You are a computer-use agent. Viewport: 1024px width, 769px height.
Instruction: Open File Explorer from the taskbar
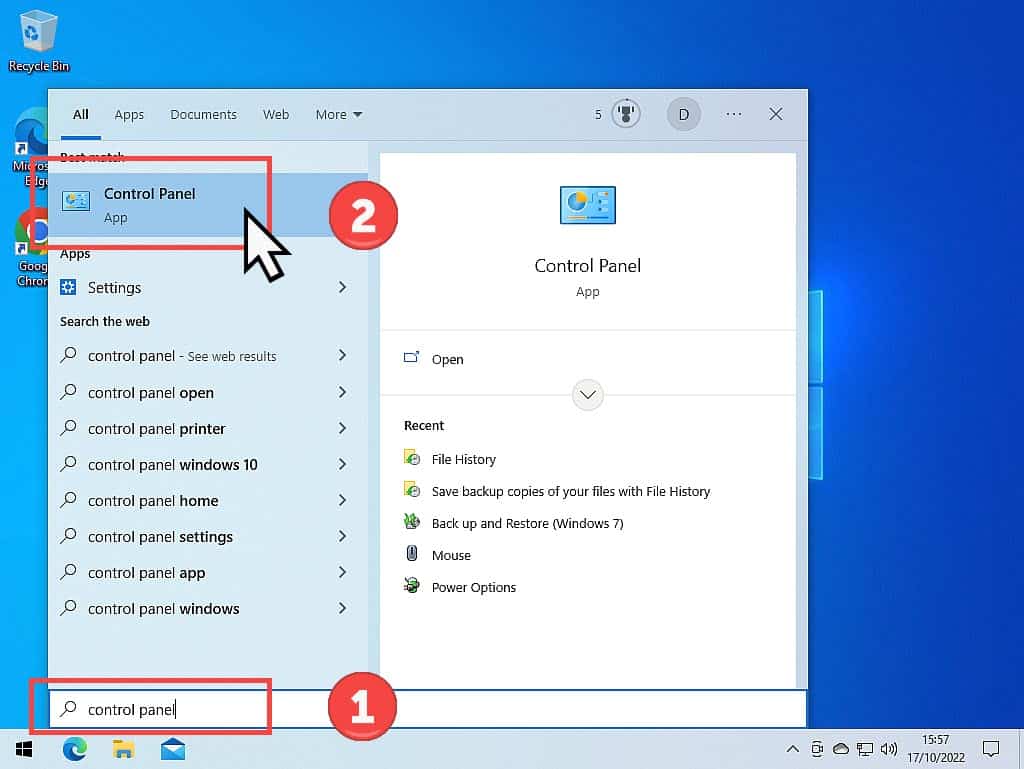click(124, 748)
